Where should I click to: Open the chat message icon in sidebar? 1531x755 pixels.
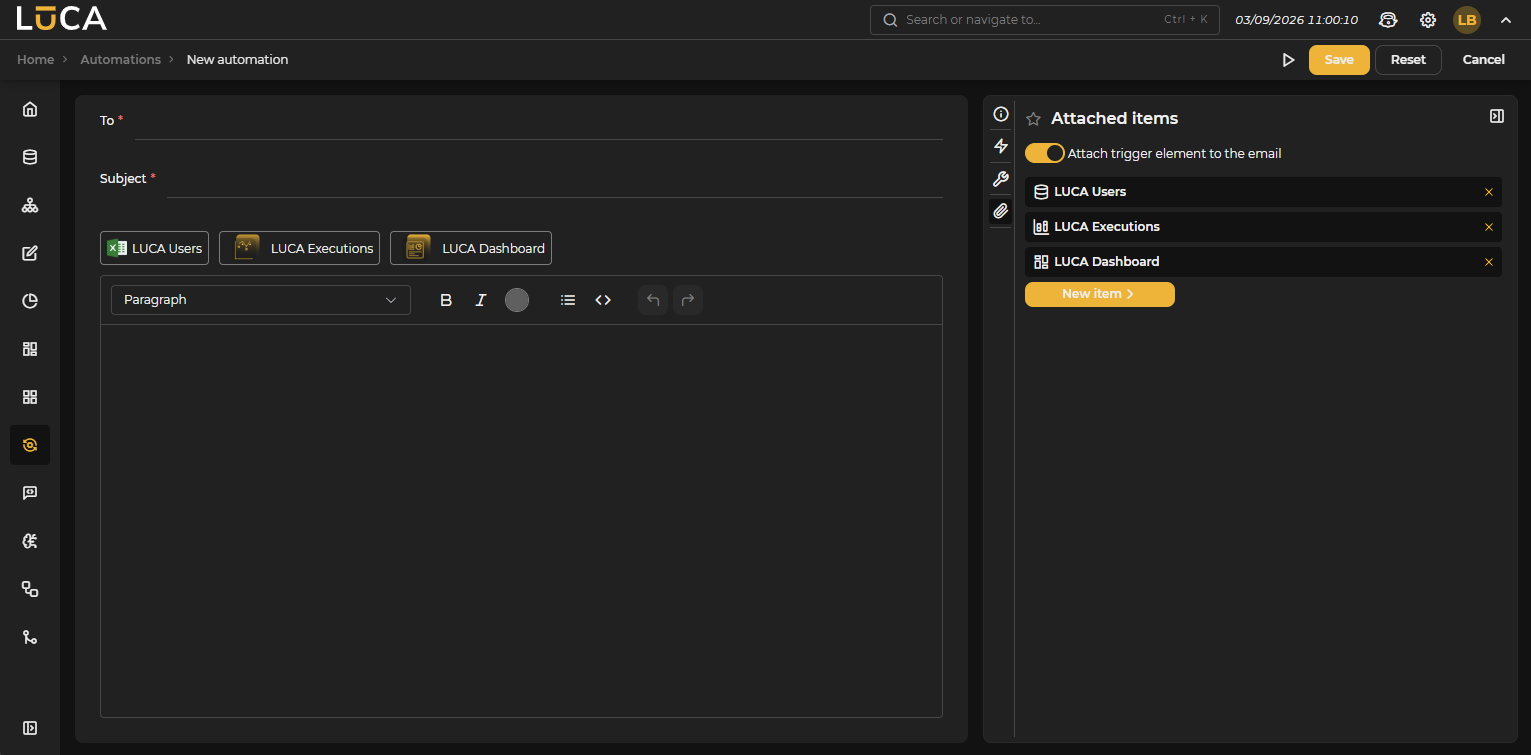pyautogui.click(x=30, y=493)
